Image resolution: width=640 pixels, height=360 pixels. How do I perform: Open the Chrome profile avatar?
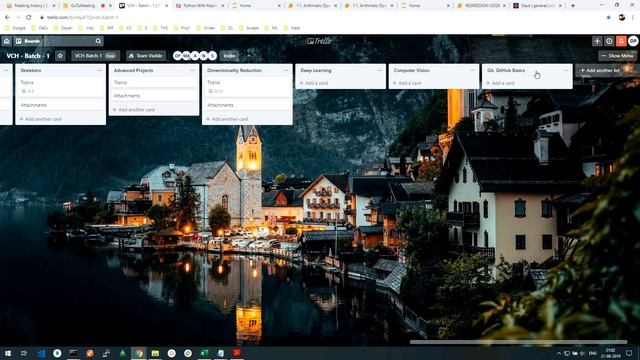click(x=622, y=18)
